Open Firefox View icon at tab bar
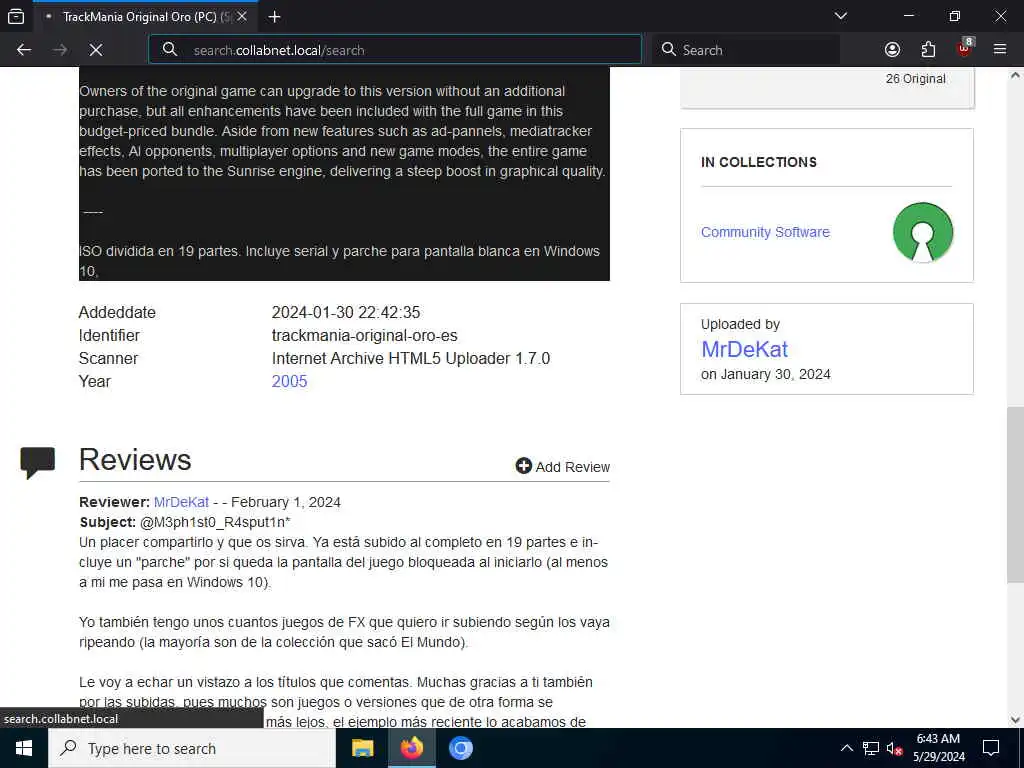This screenshot has height=768, width=1024. click(x=16, y=17)
